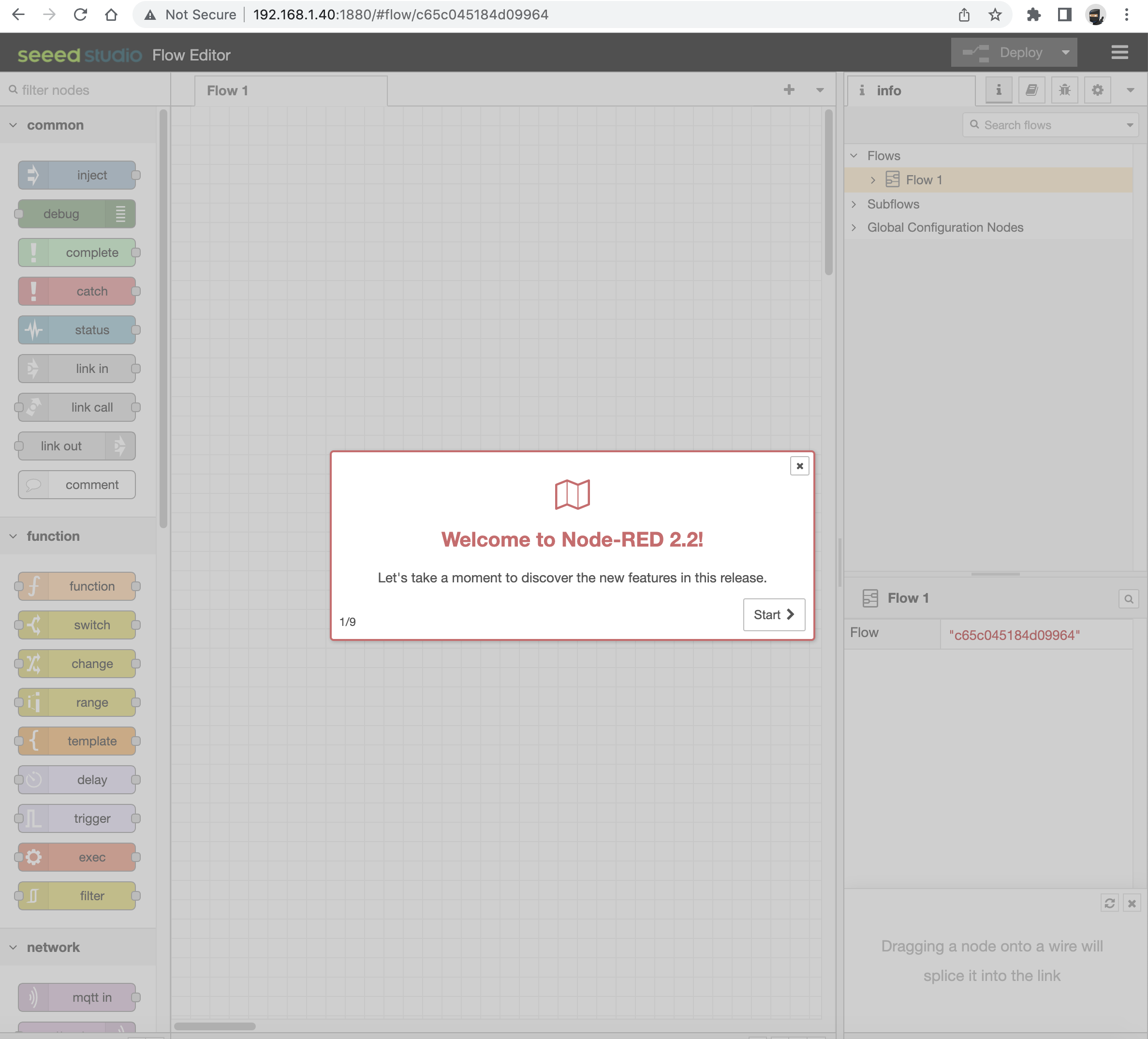The width and height of the screenshot is (1148, 1039).
Task: Pick the complete node
Action: point(77,252)
